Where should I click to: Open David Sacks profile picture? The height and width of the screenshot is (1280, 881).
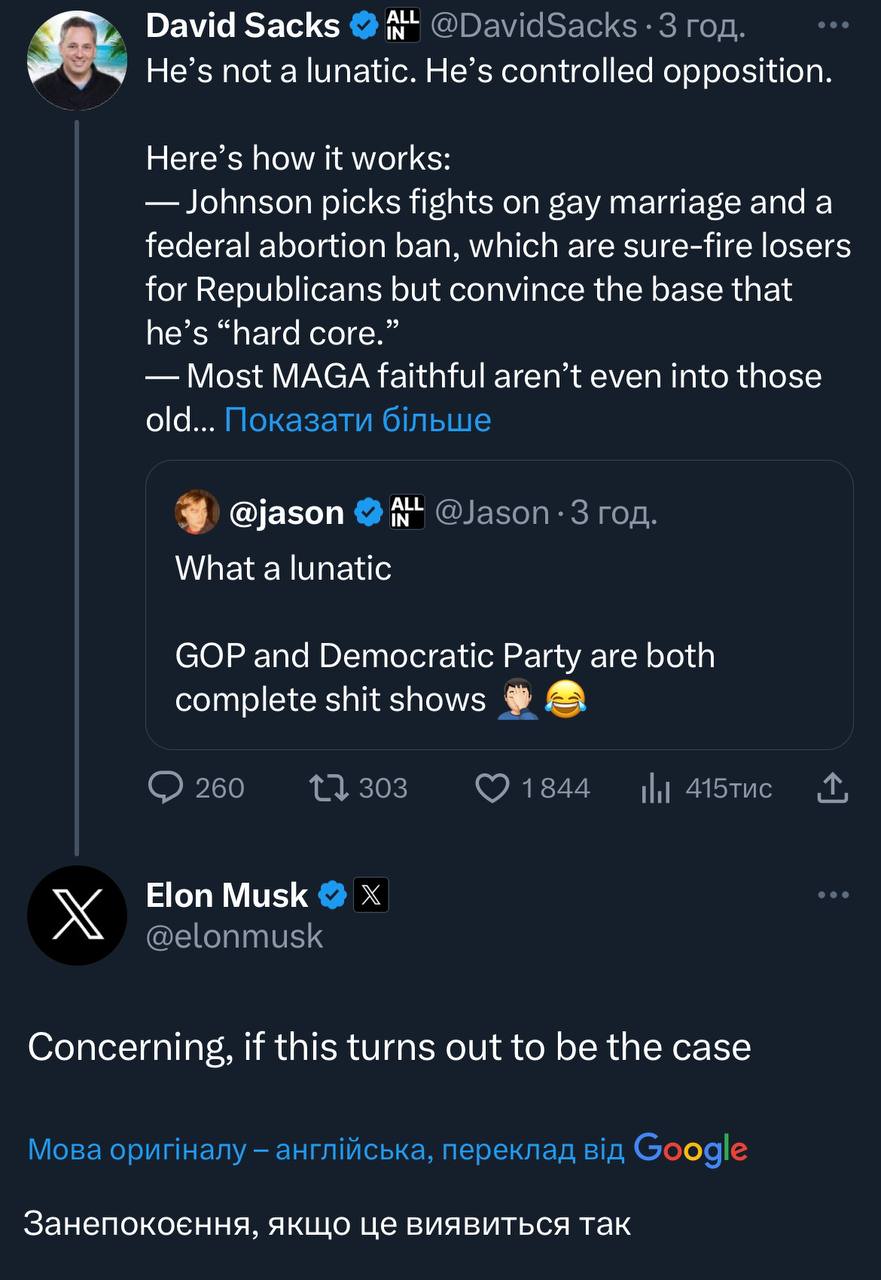[76, 61]
